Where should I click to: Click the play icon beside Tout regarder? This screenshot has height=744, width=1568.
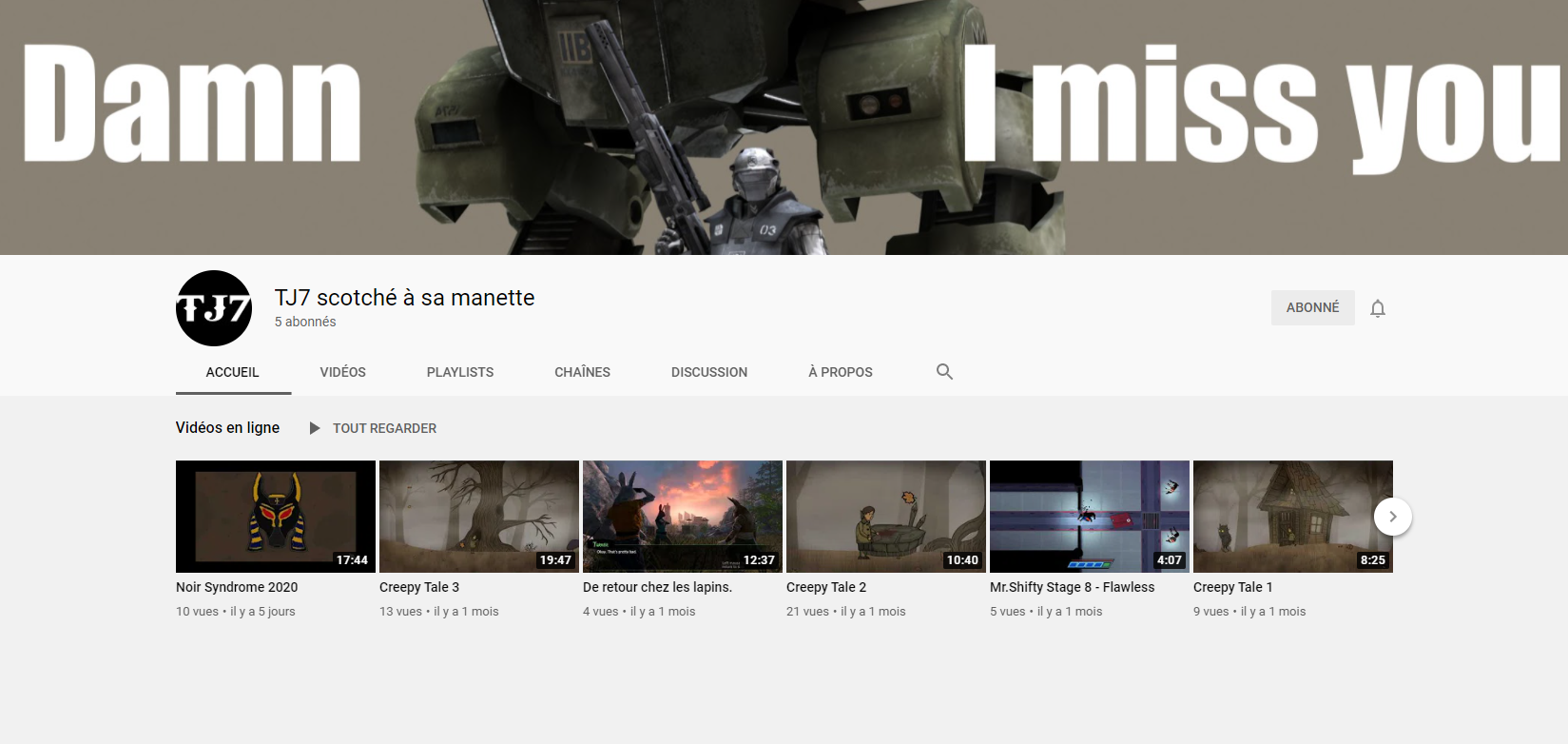[315, 428]
